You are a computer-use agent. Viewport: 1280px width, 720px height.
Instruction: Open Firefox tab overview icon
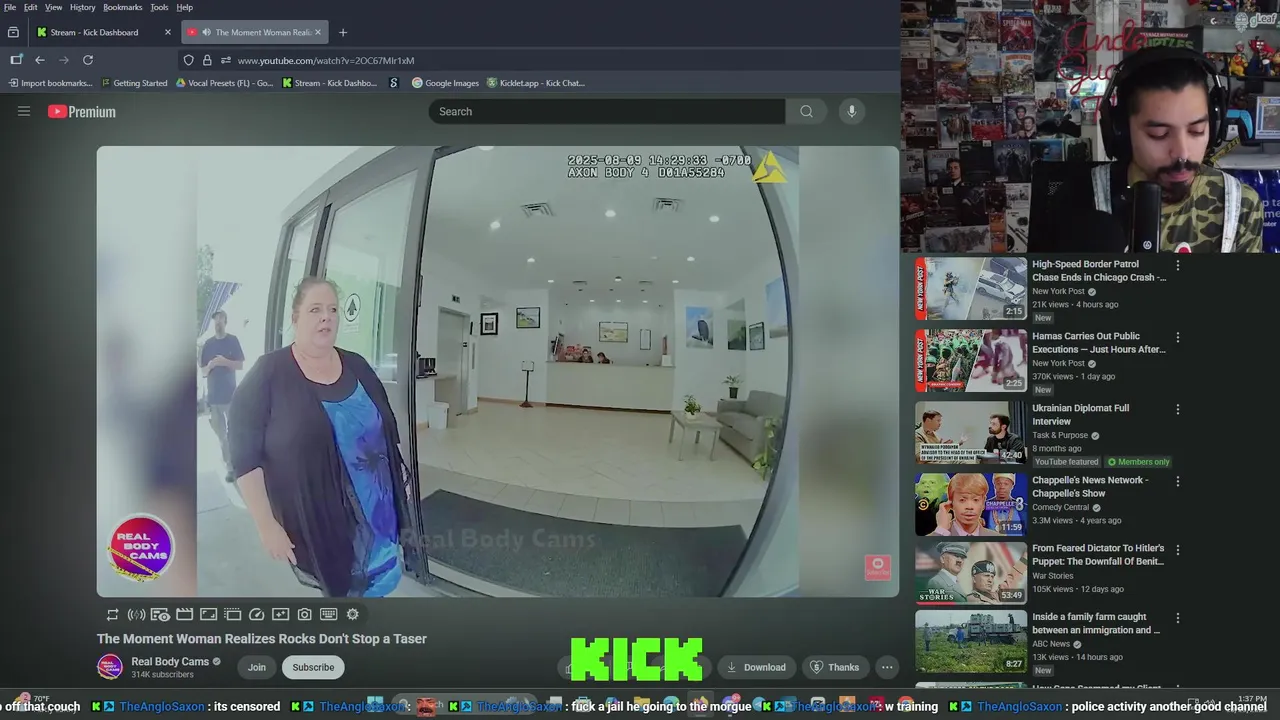13,32
